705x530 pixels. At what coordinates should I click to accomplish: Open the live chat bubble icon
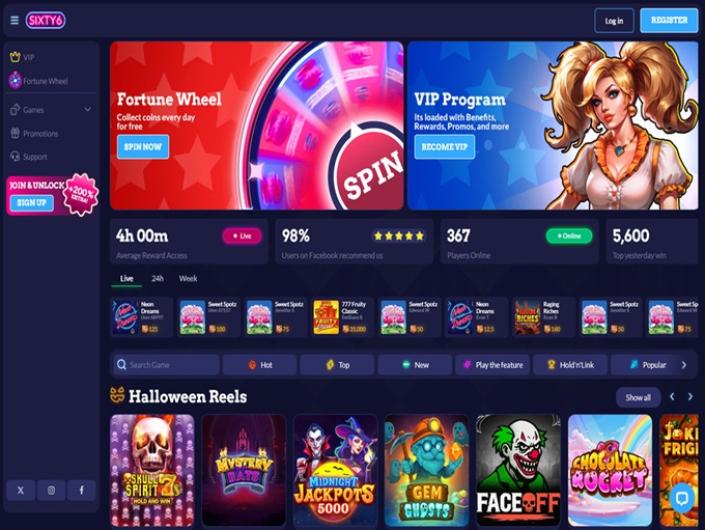pyautogui.click(x=682, y=498)
